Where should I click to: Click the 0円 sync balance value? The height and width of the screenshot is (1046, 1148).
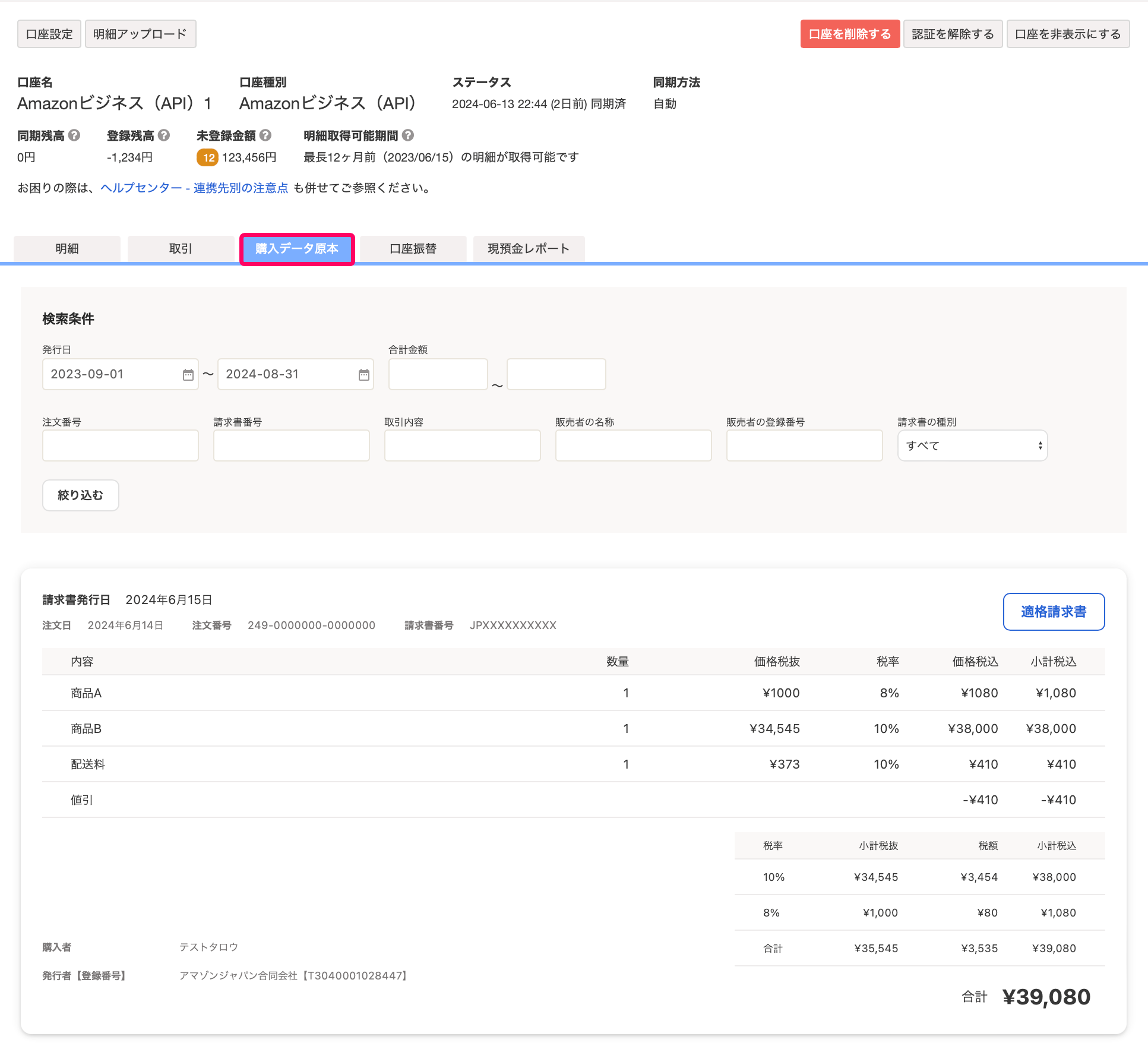[26, 157]
